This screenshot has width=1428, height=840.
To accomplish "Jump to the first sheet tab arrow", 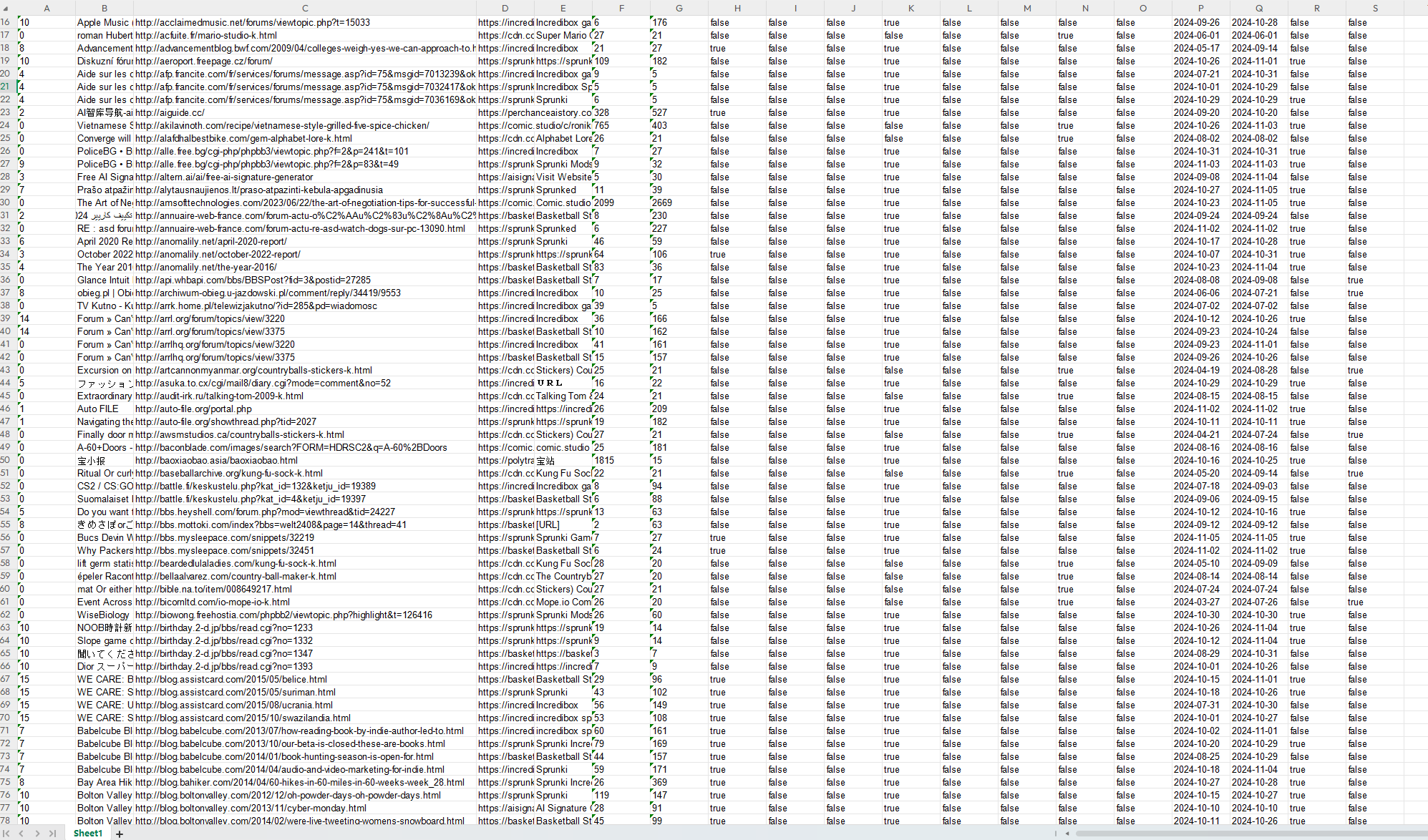I will coord(7,834).
